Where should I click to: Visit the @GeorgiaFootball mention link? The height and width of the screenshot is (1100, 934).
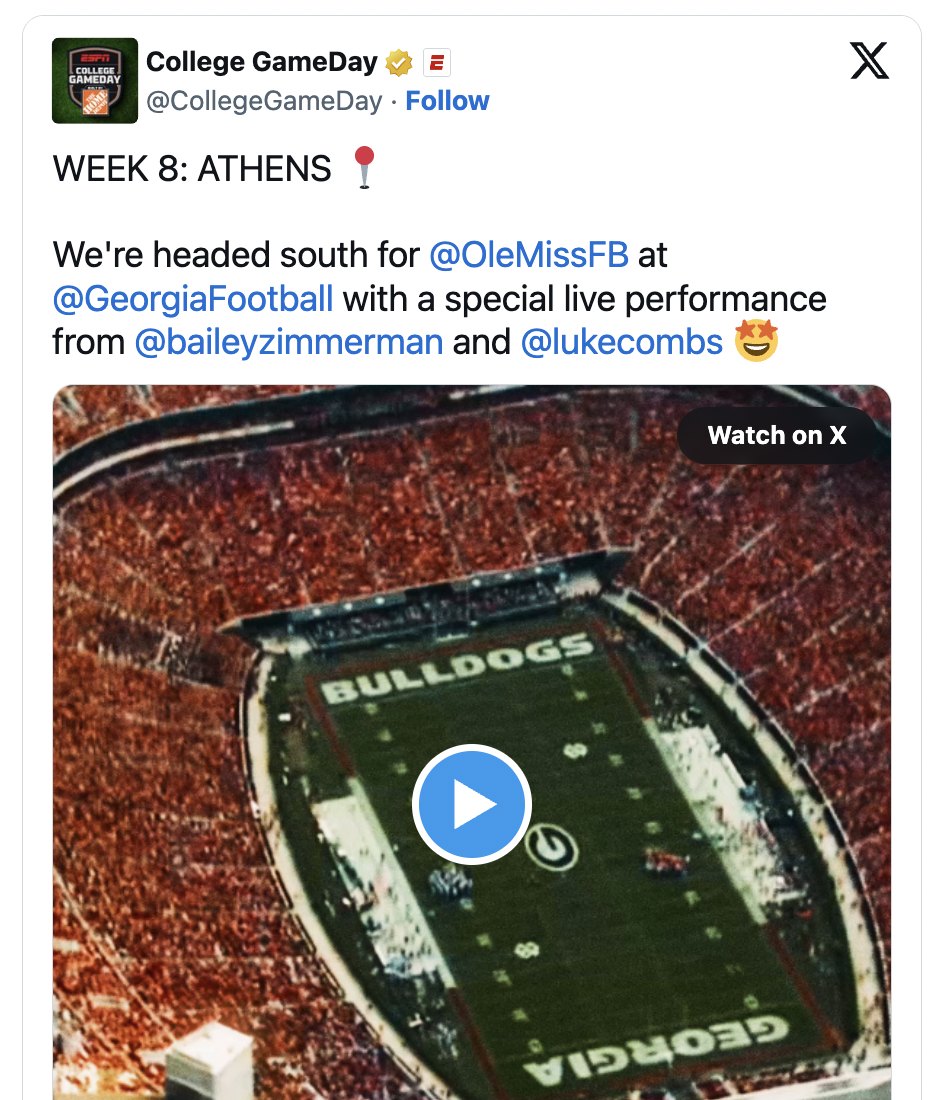pos(193,299)
